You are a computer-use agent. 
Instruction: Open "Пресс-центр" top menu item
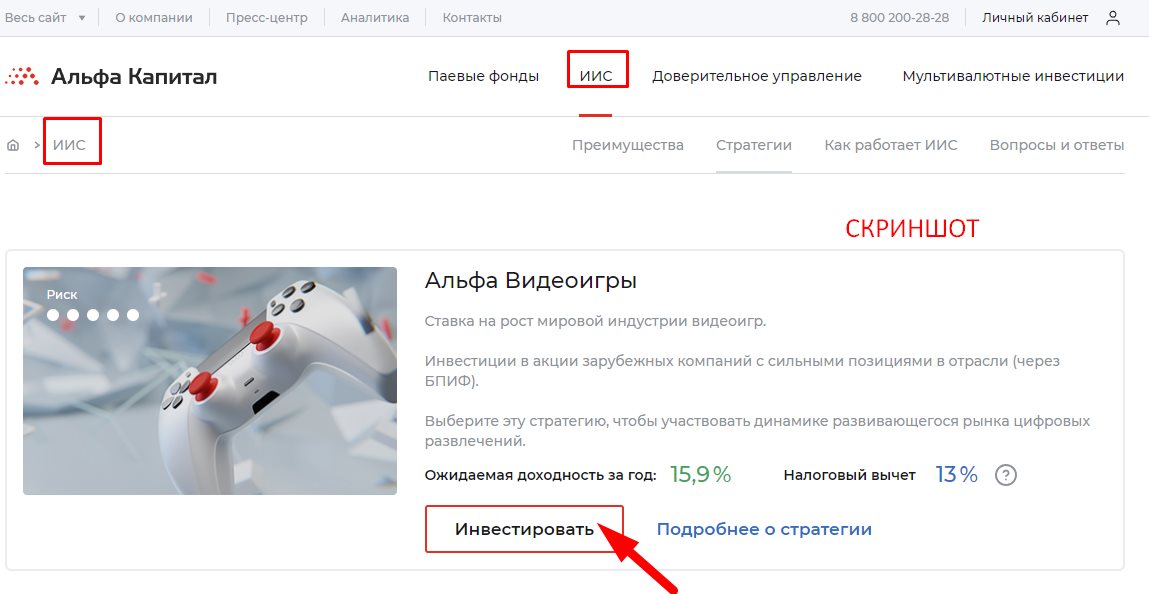[x=267, y=18]
